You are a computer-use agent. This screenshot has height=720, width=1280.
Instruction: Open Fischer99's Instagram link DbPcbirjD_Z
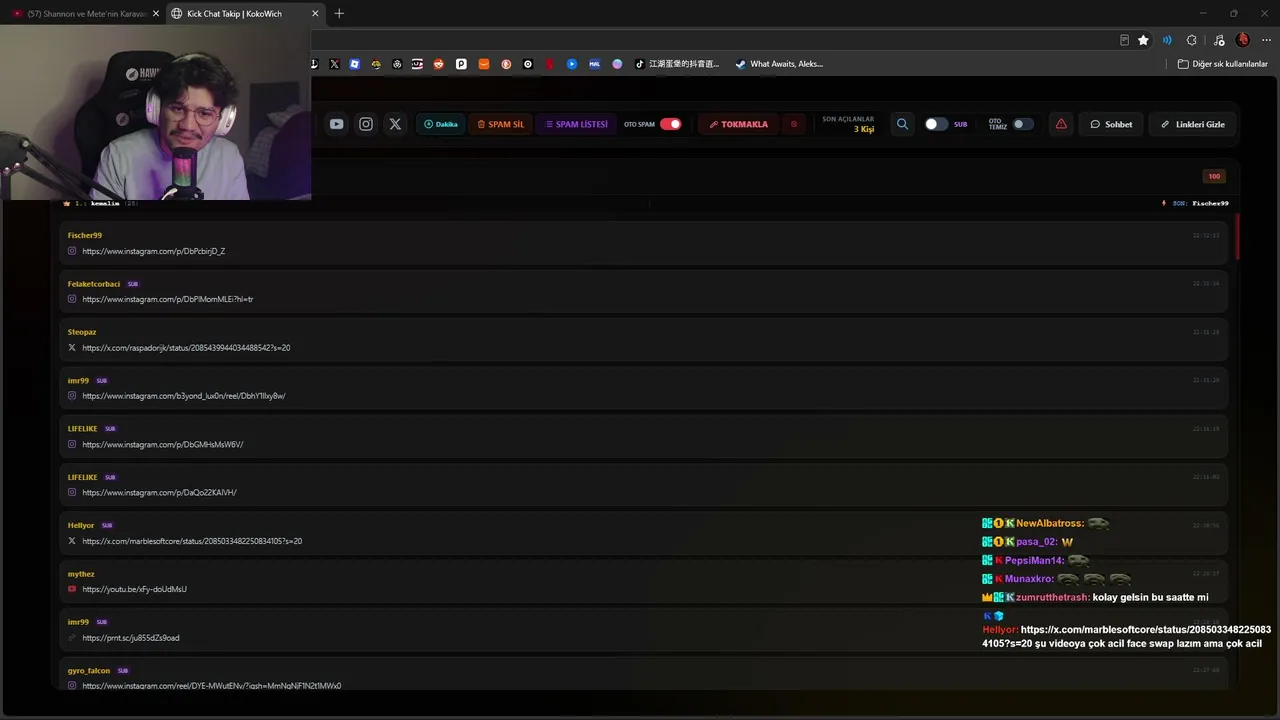point(154,251)
